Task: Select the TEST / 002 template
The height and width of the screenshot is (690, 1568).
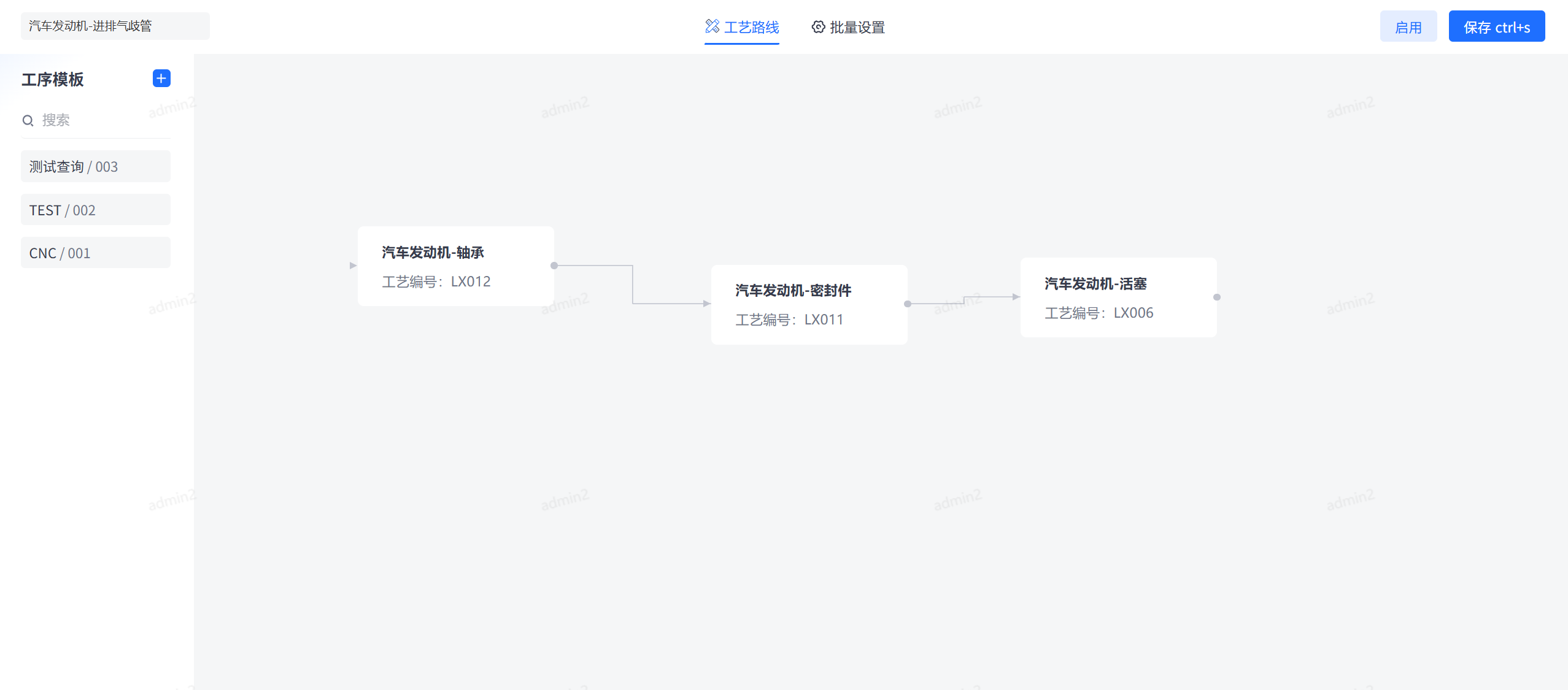Action: click(96, 210)
